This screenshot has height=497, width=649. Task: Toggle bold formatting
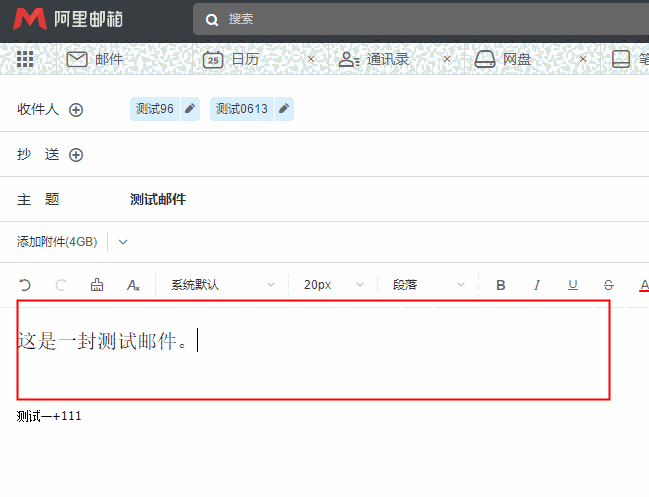(x=500, y=285)
